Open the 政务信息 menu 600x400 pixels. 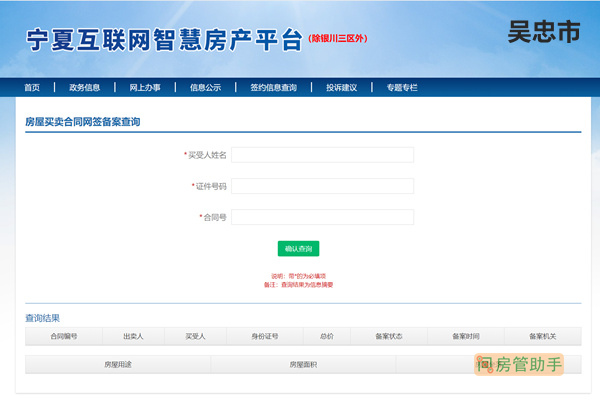click(x=85, y=88)
